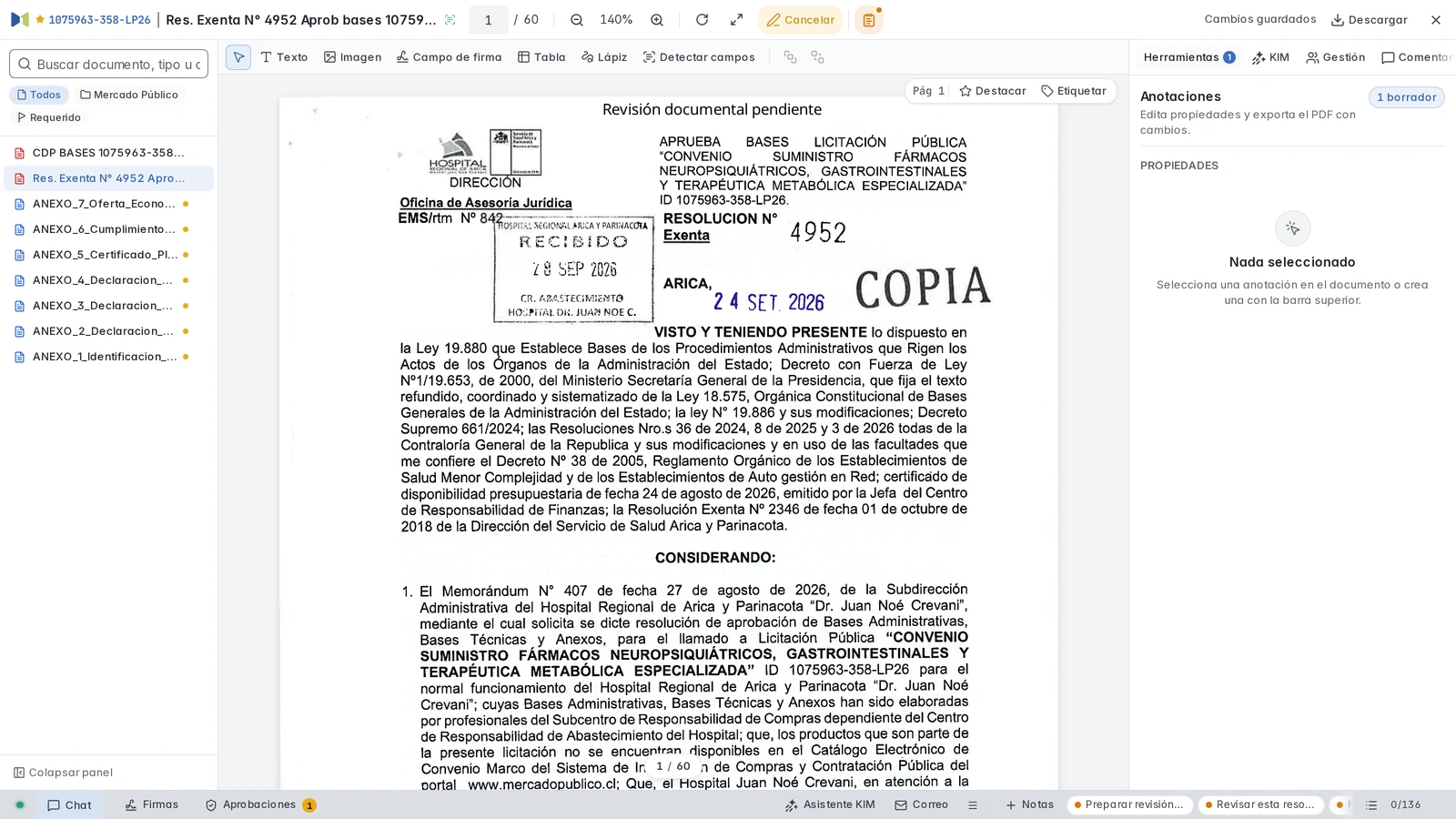Open the Firmas panel
The height and width of the screenshot is (819, 1456).
152,805
